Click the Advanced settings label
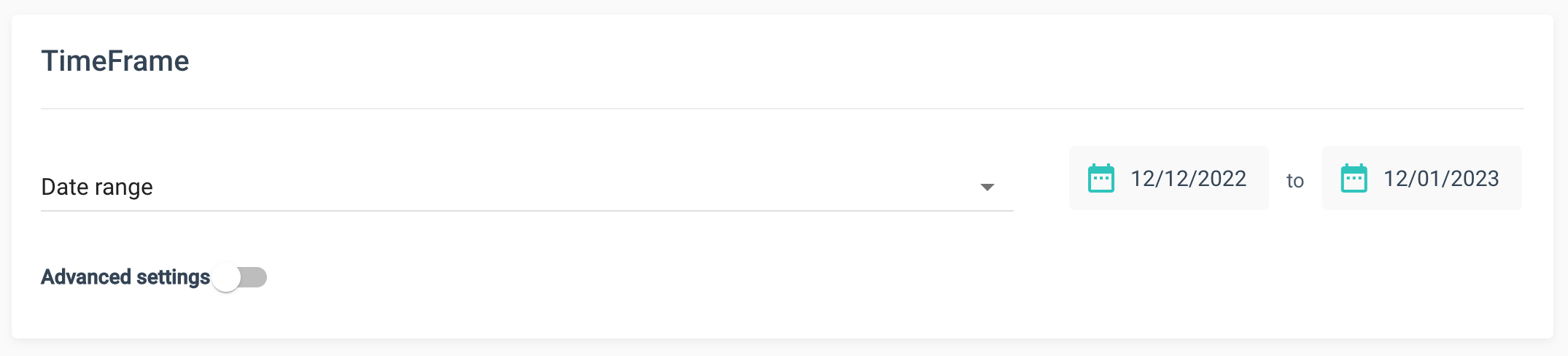Screen dimensions: 1568x356 pos(125,277)
